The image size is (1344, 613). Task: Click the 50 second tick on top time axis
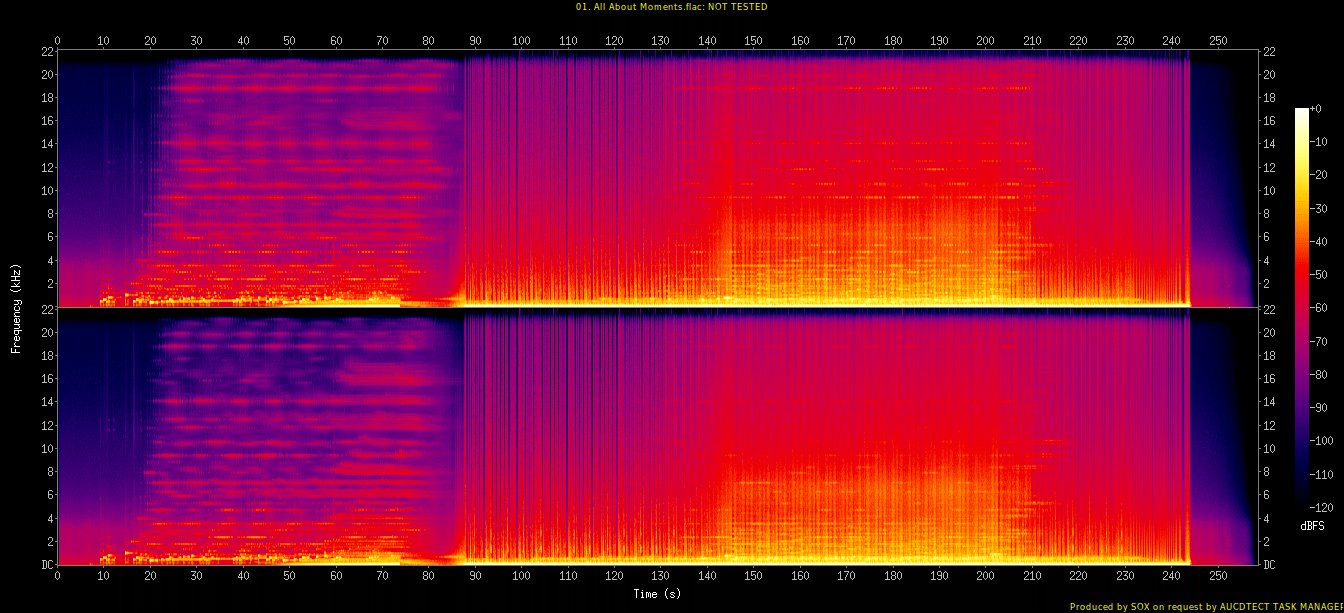click(289, 41)
